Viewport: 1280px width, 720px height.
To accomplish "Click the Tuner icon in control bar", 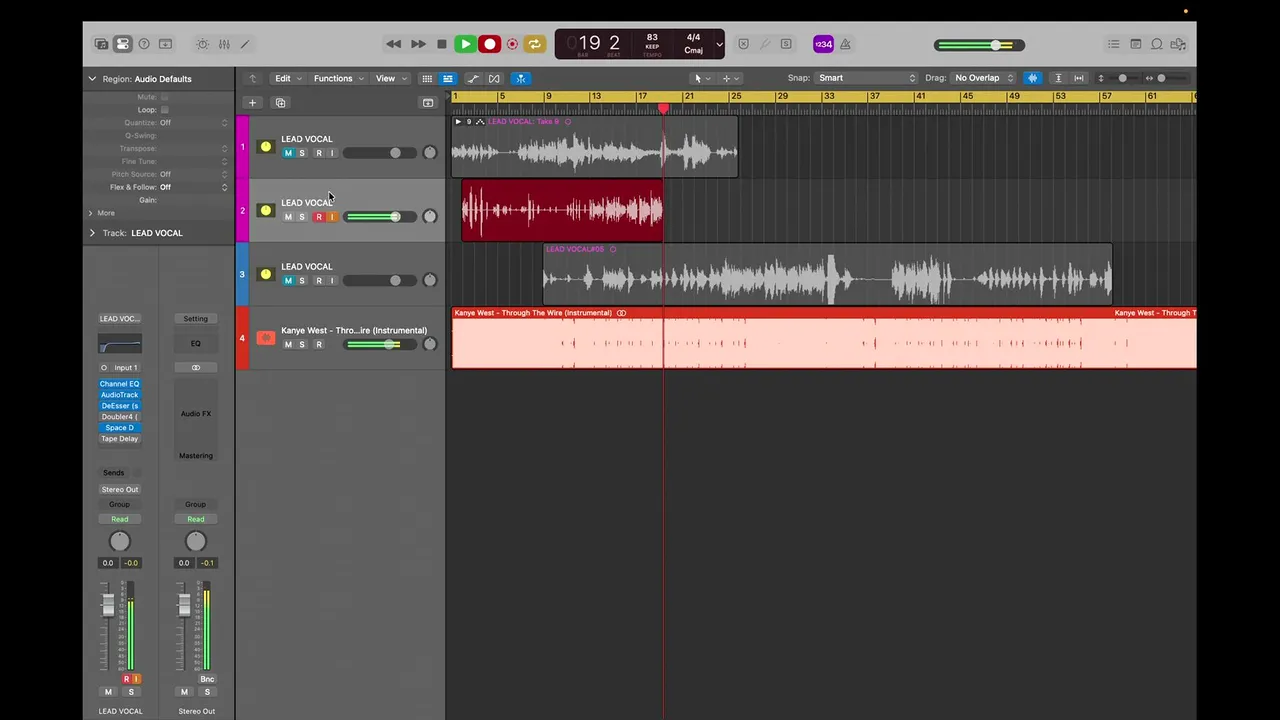I will point(765,44).
